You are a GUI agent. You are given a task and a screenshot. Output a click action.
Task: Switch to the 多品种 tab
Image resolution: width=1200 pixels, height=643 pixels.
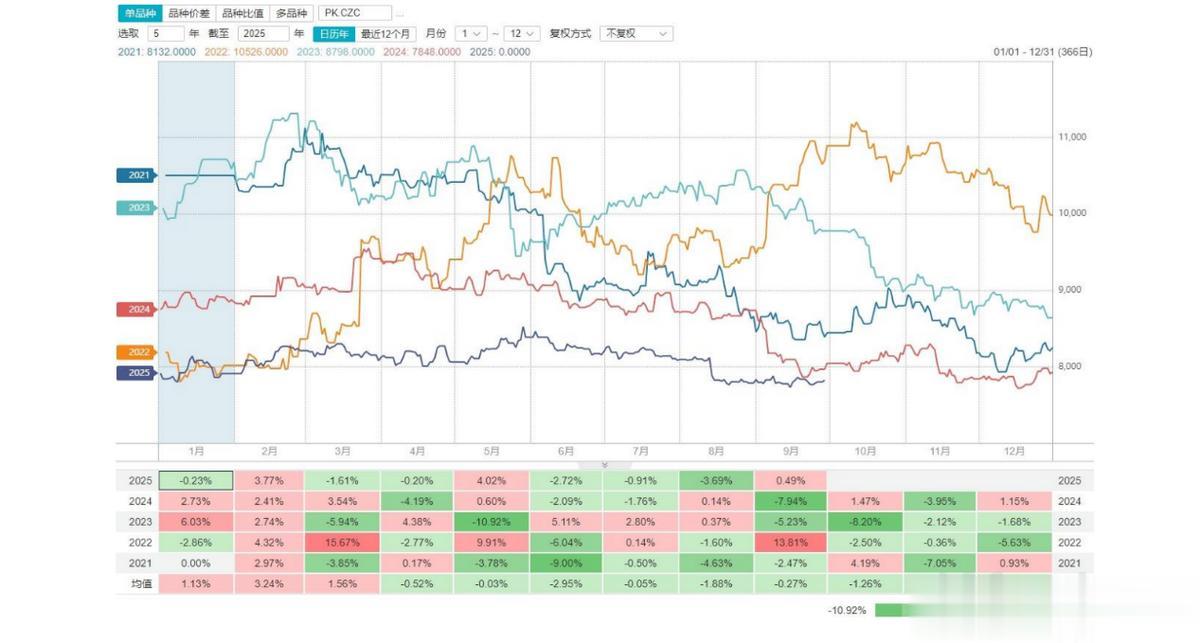point(291,14)
